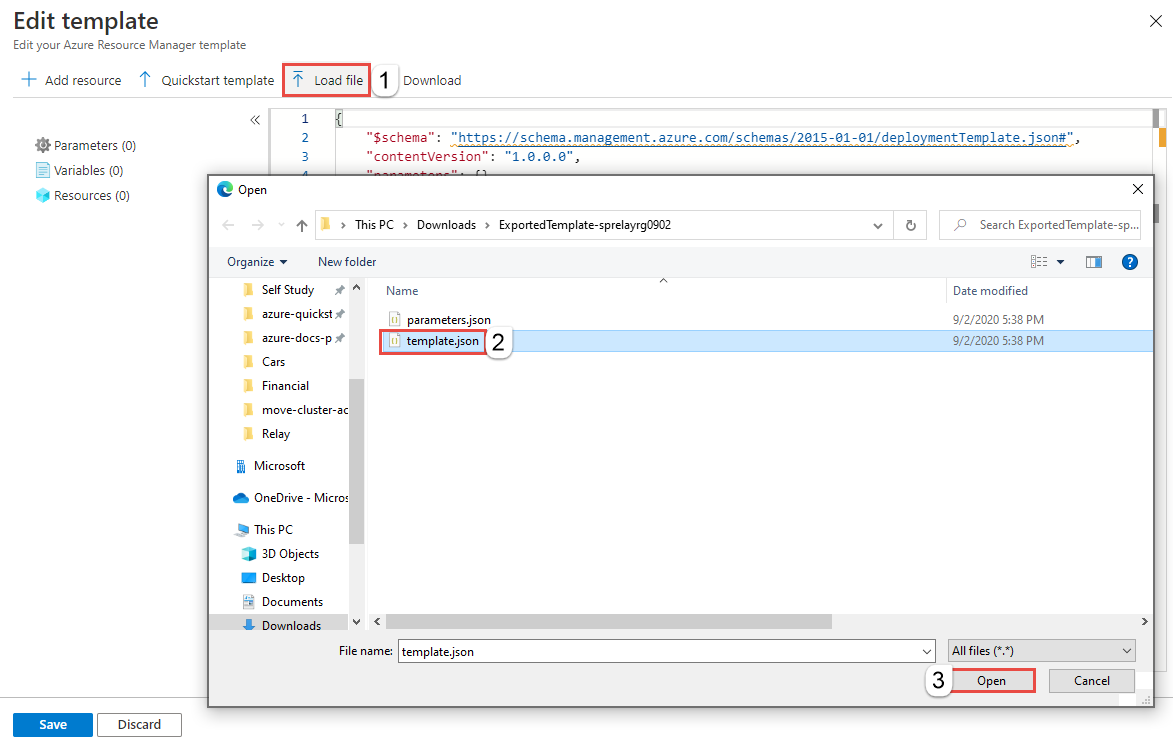The height and width of the screenshot is (740, 1173).
Task: Click the Refresh button in the address bar
Action: (x=910, y=225)
